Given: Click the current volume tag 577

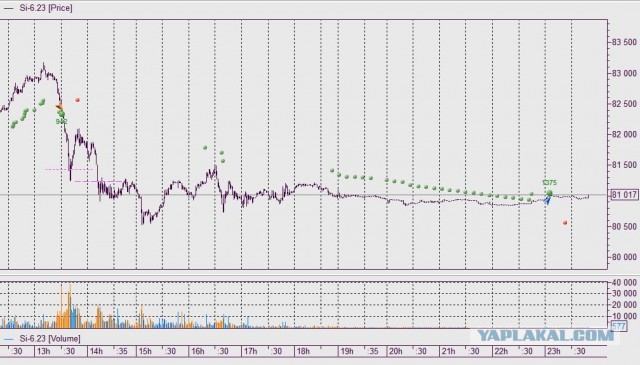Looking at the screenshot, I should click(618, 326).
